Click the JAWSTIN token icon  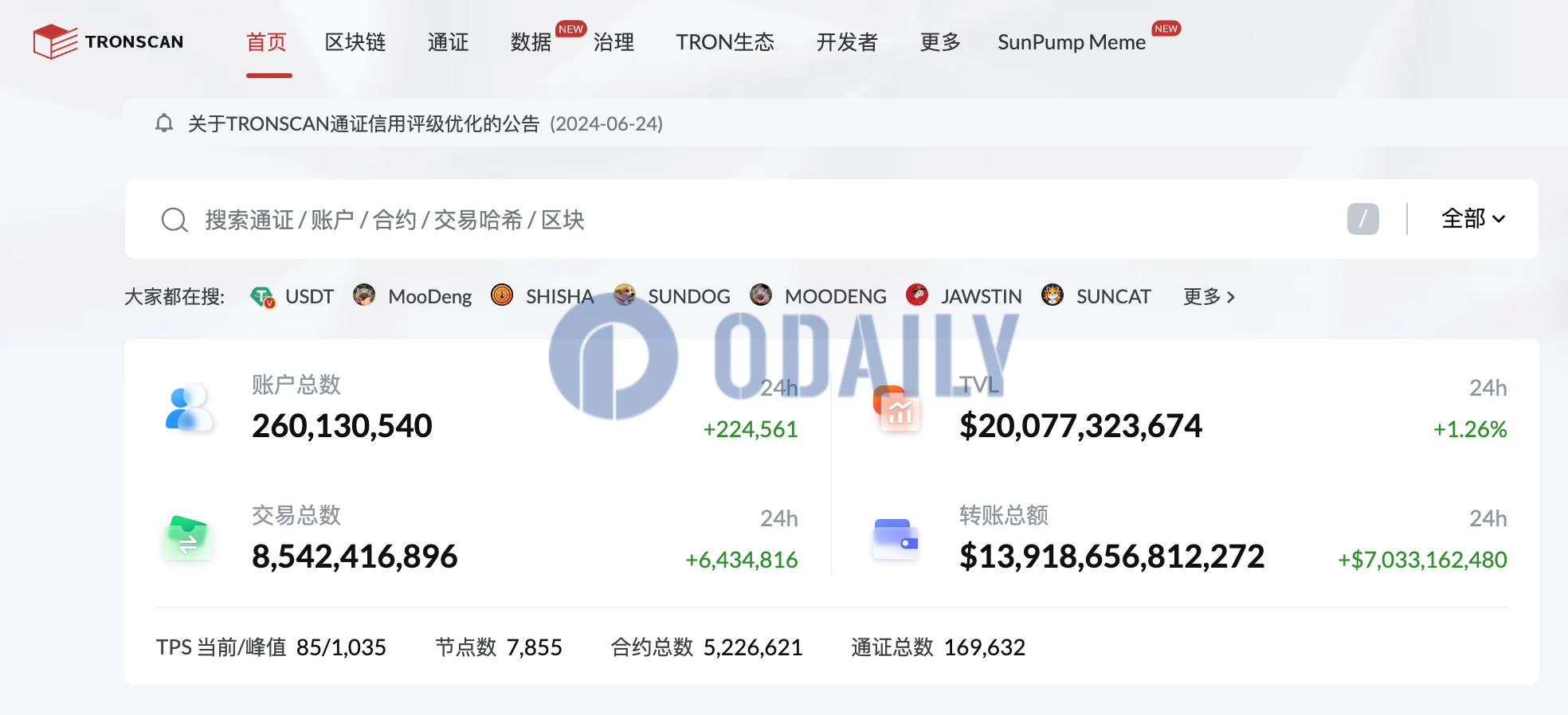[917, 295]
